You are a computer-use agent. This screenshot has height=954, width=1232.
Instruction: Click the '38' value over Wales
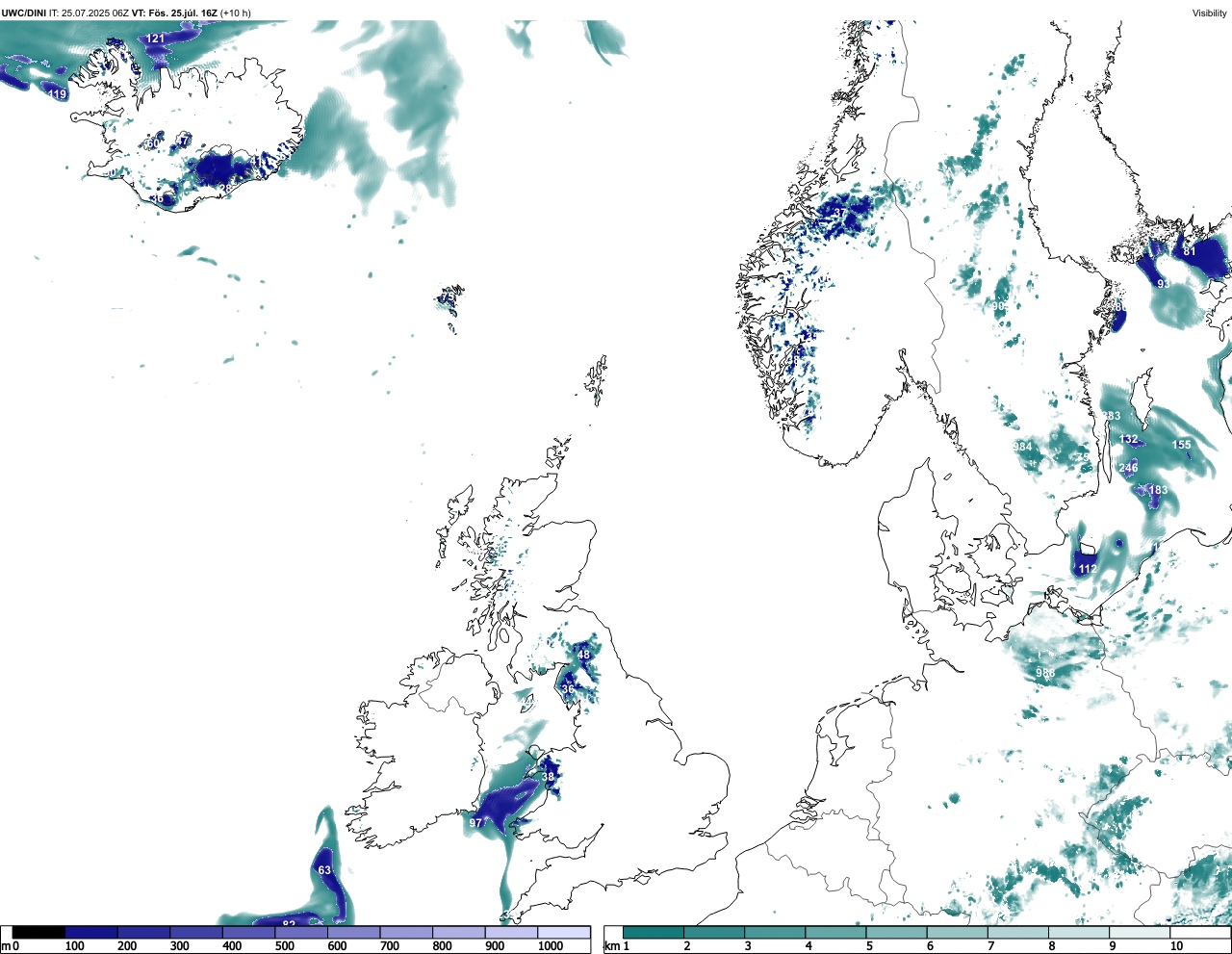549,777
